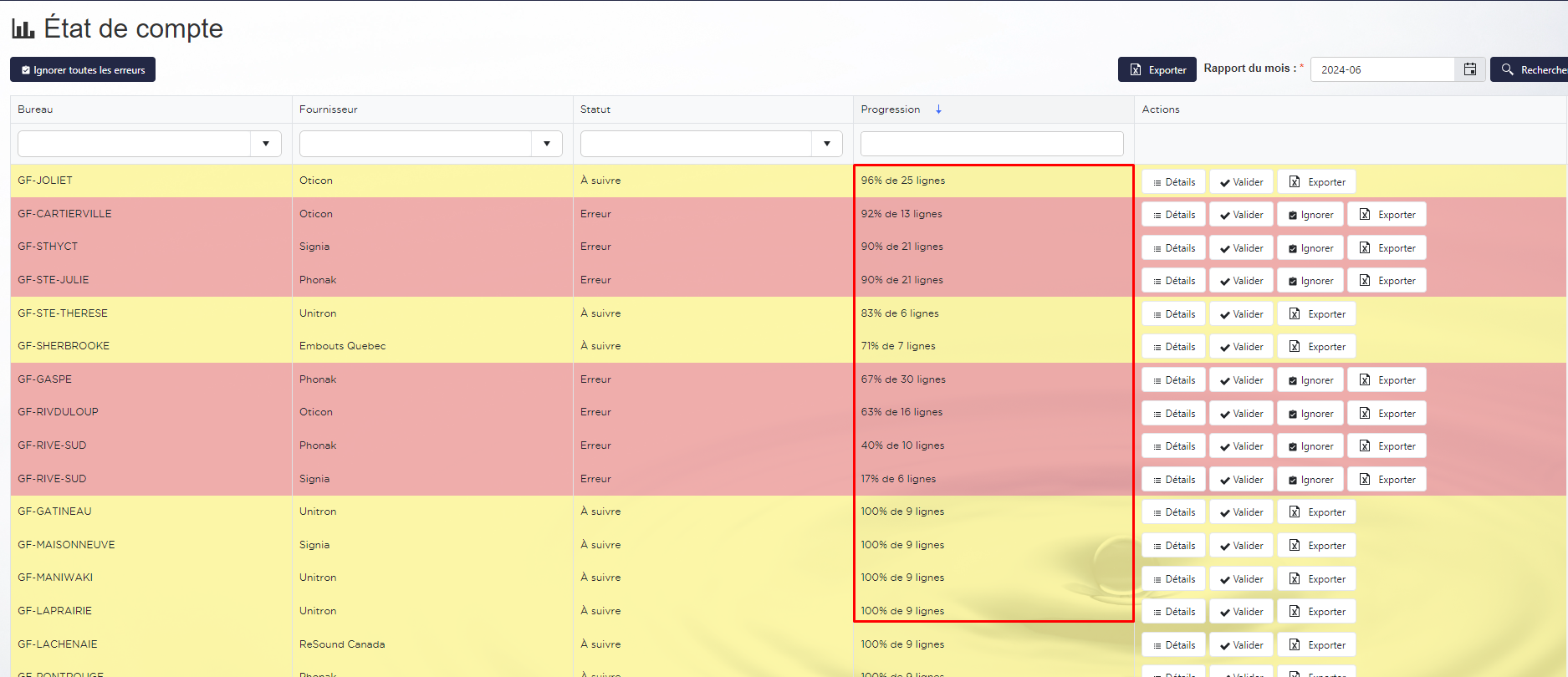This screenshot has height=677, width=1568.
Task: Click Ignorer for the GF-GASPE row
Action: coord(1310,380)
